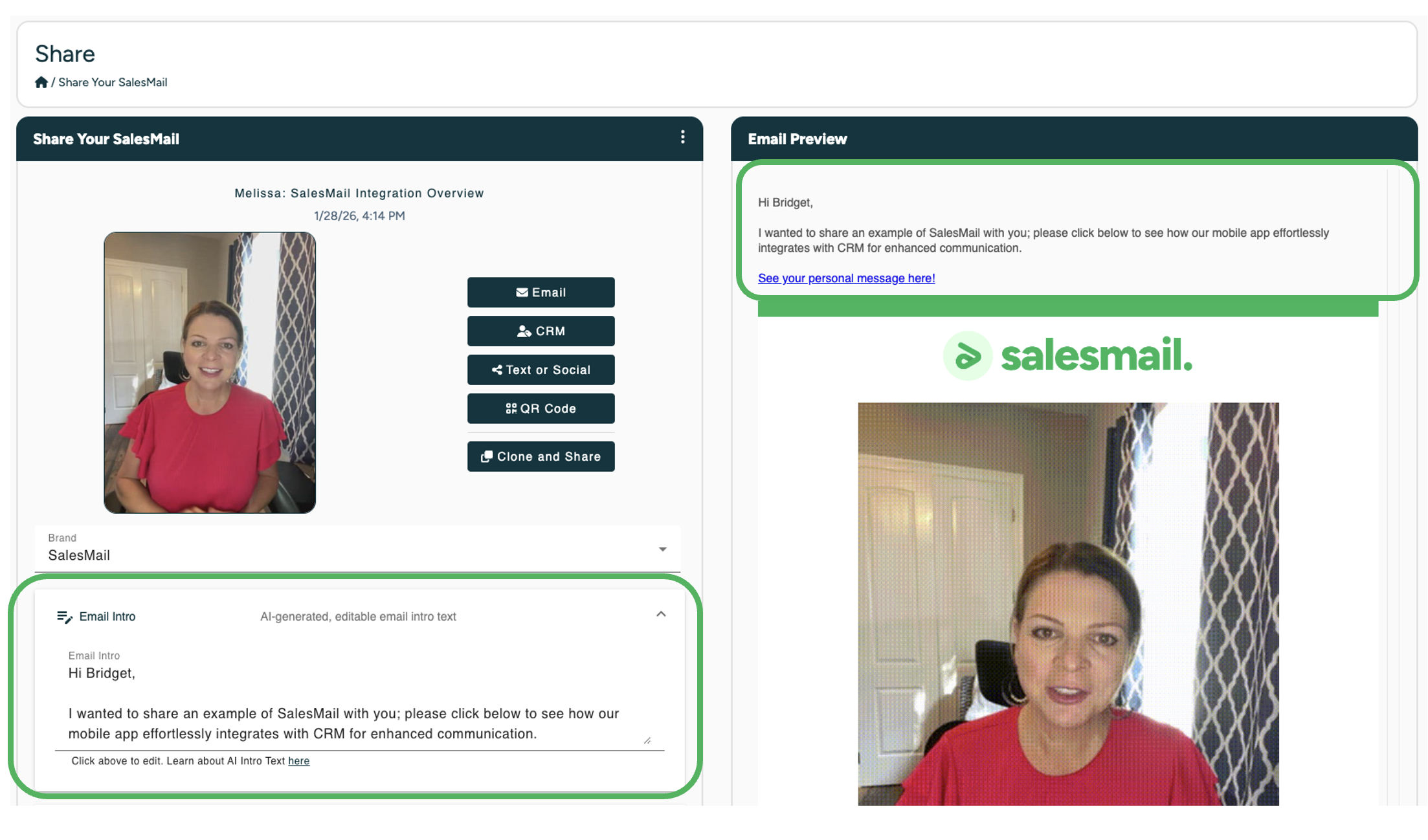Image resolution: width=1428 pixels, height=840 pixels.
Task: Click the salesmail logo in preview
Action: [x=1067, y=356]
